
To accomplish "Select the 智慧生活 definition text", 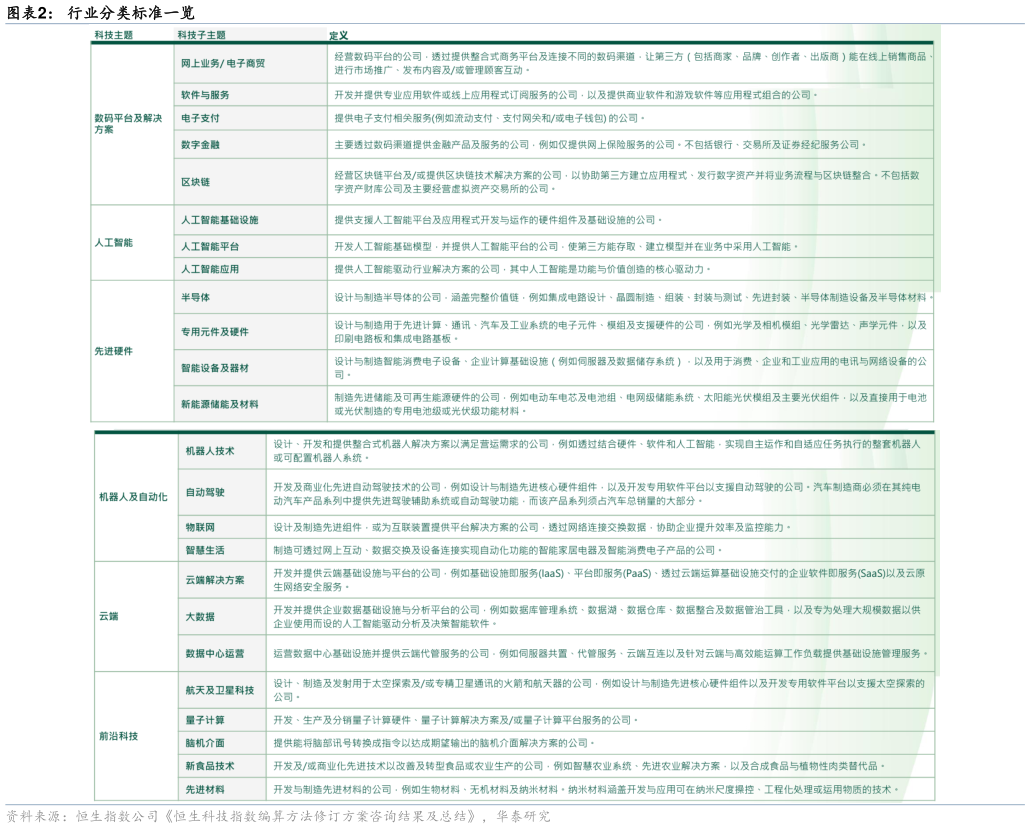I will pos(498,550).
